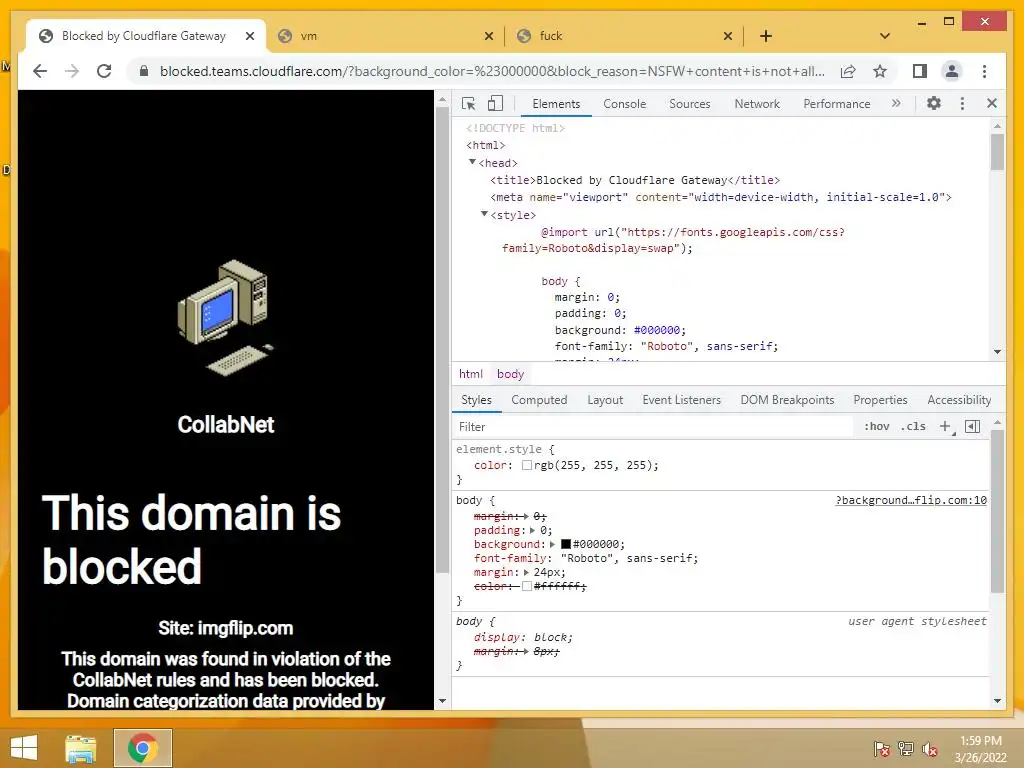Click the lock site info icon
This screenshot has height=768, width=1024.
coord(144,71)
